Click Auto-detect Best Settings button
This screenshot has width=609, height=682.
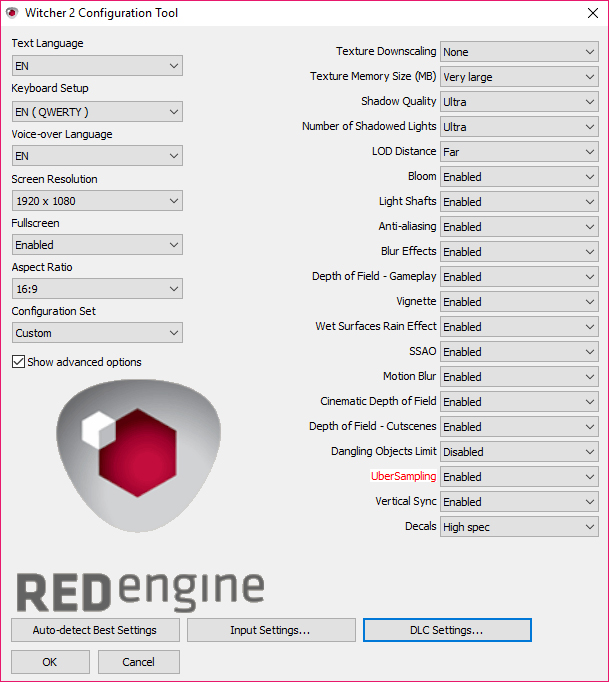pyautogui.click(x=95, y=630)
